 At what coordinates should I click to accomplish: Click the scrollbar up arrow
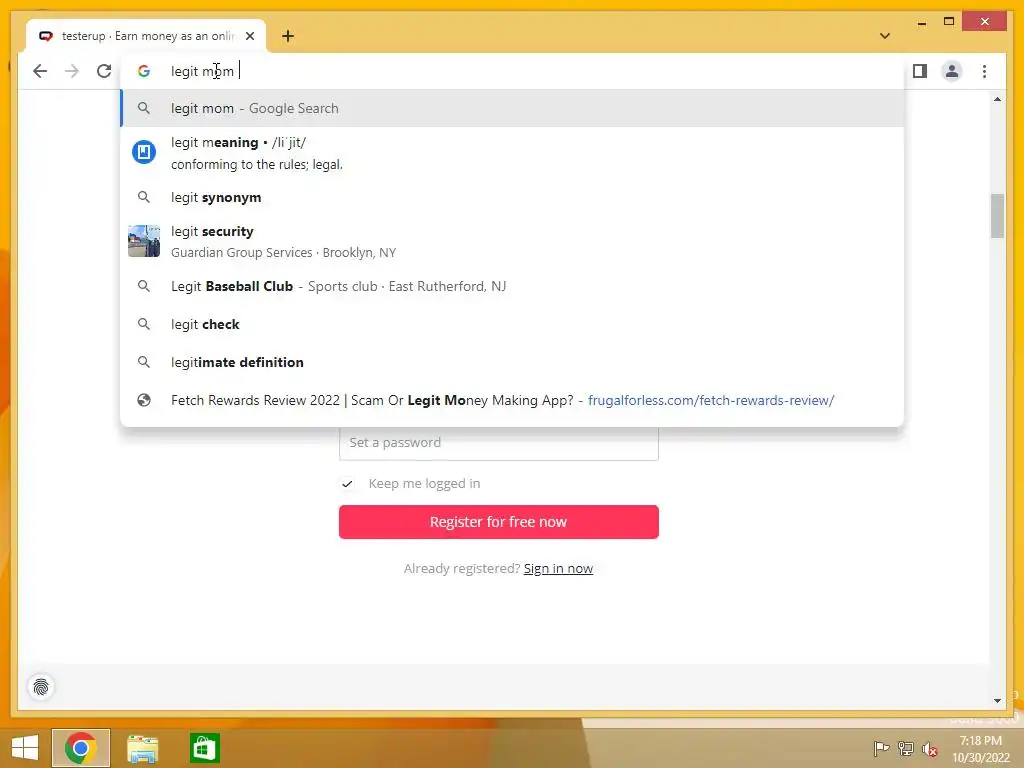[997, 99]
